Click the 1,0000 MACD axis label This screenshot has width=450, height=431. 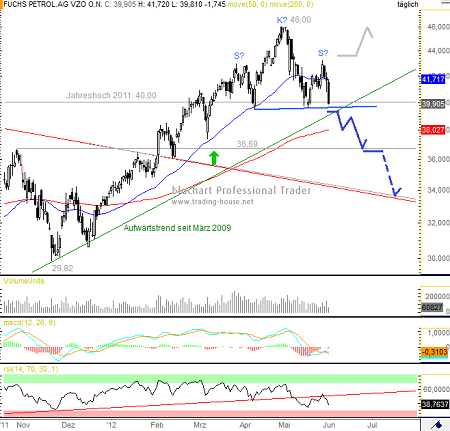438,333
